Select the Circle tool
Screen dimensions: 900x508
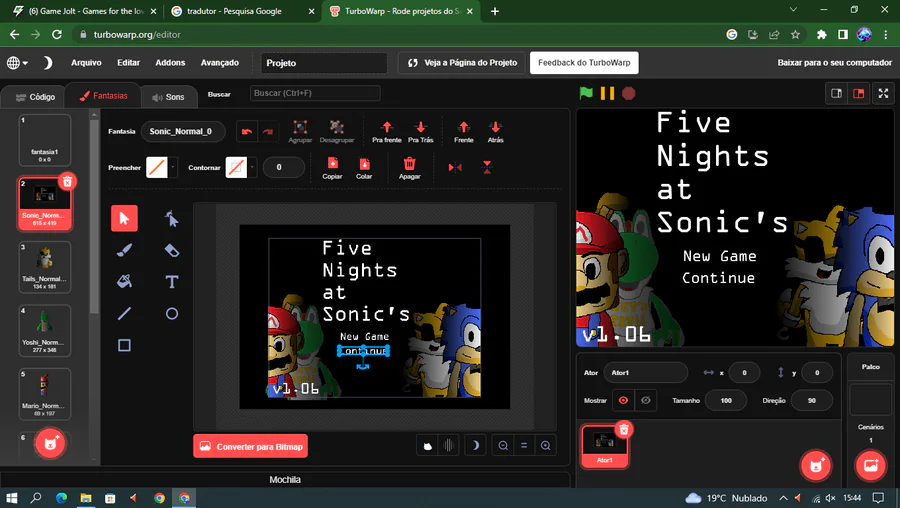coord(172,313)
